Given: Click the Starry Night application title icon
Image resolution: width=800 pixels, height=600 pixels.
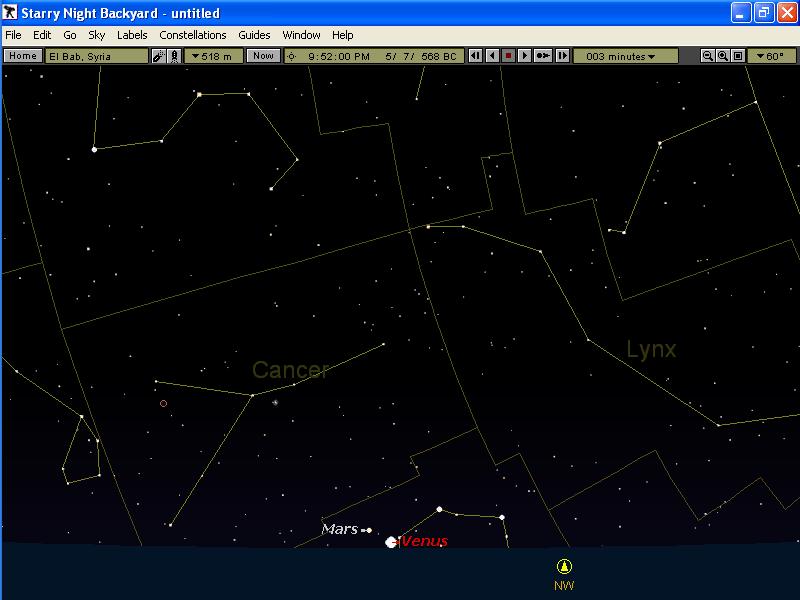Looking at the screenshot, I should [10, 12].
